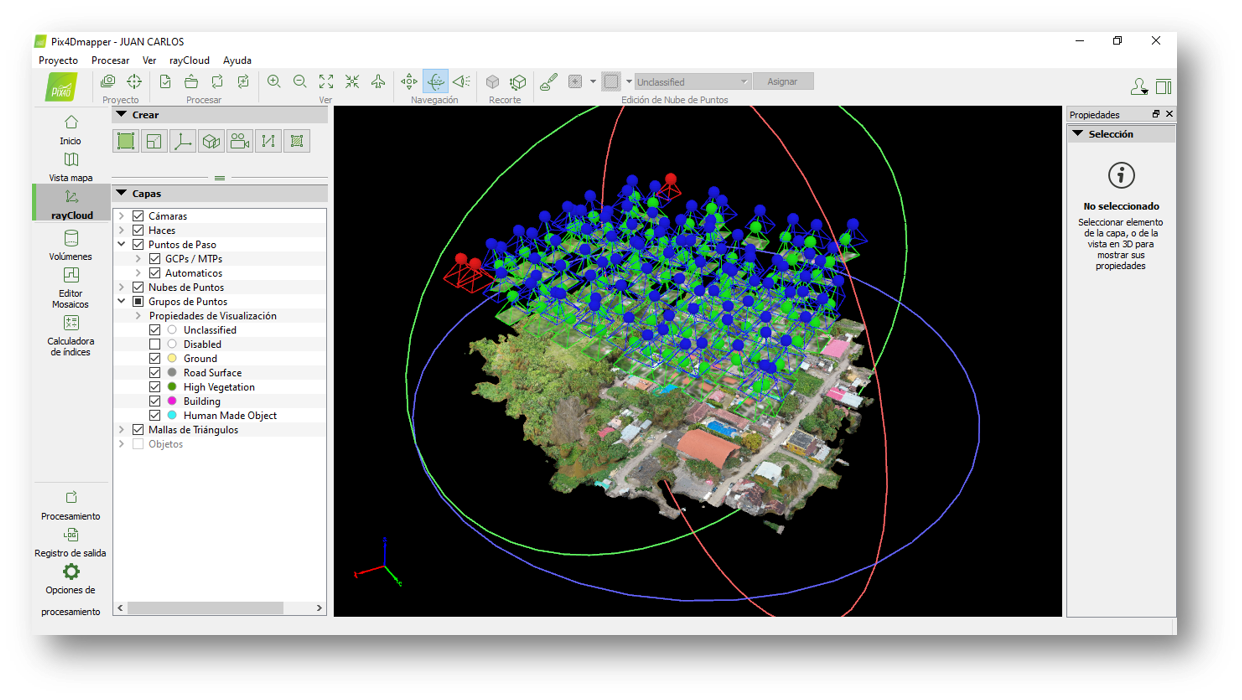
Task: Uncheck the Automaticos checkbox
Action: [x=155, y=273]
